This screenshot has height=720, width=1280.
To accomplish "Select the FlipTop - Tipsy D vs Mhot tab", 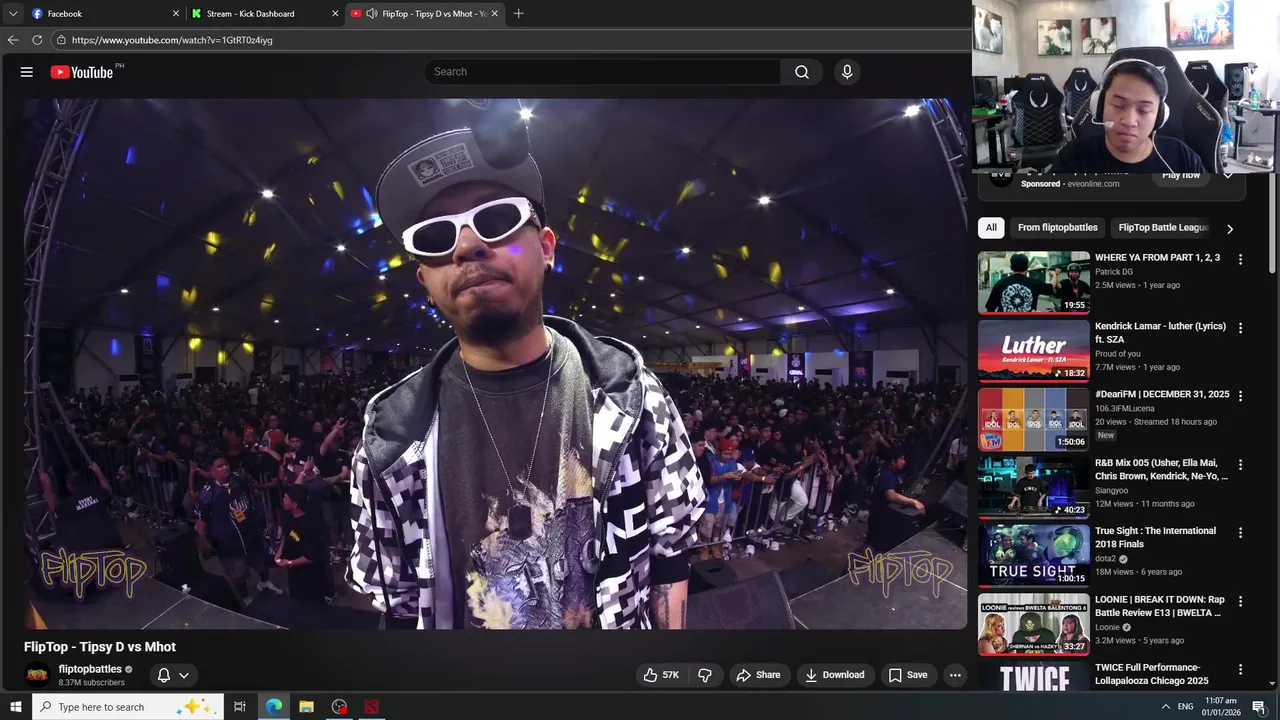I will pos(425,14).
